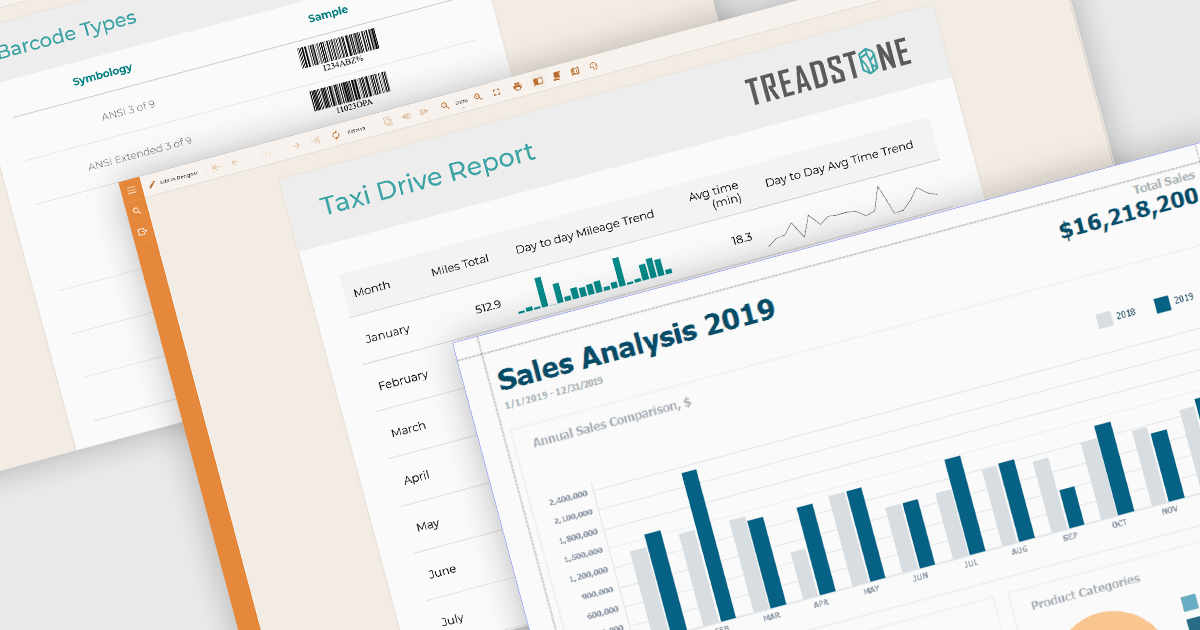Open the export panel in the orange sidebar

[x=142, y=232]
